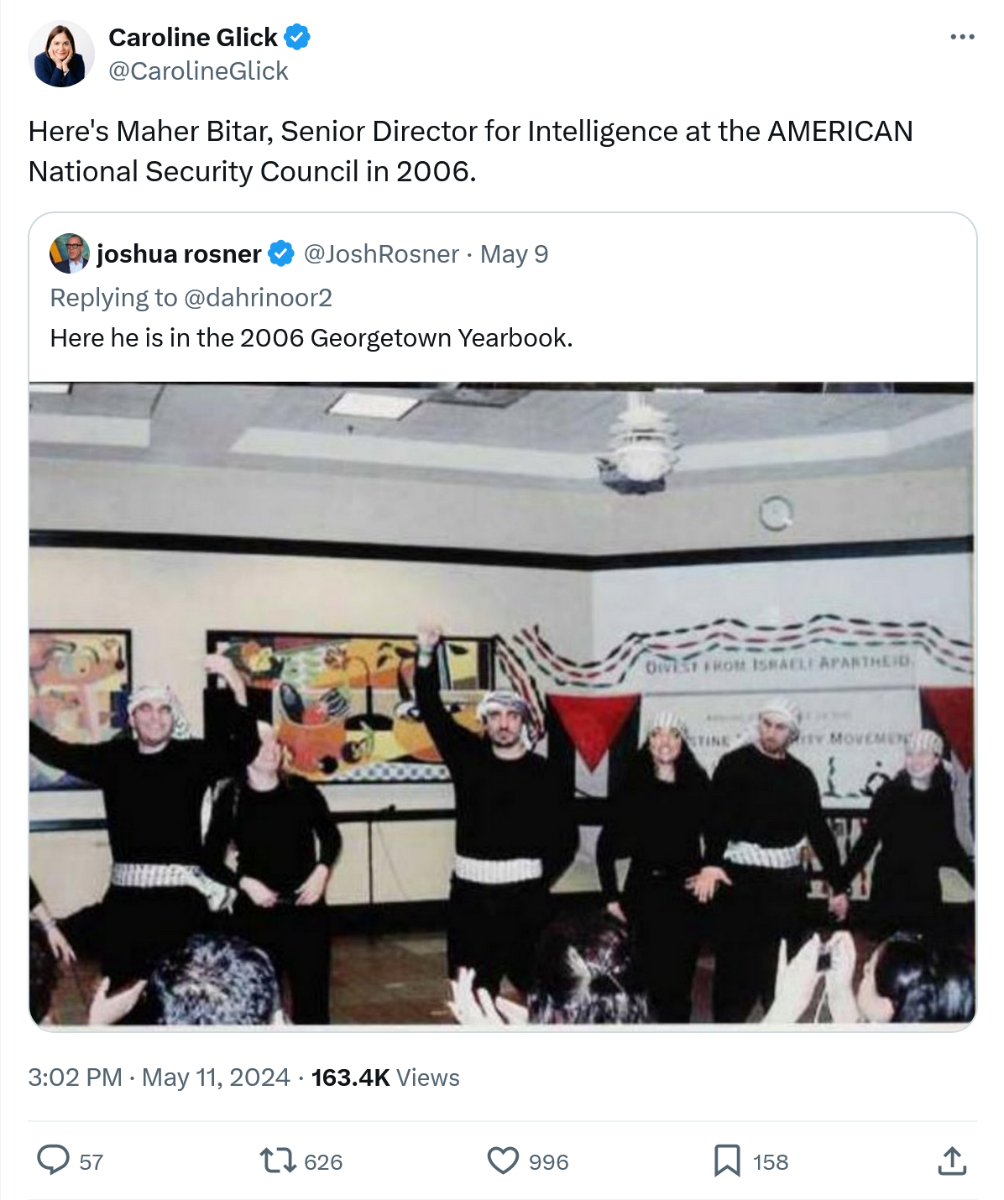Viewport: 1004px width, 1200px height.
Task: Click Caroline Glick's blue verified badge
Action: pos(298,38)
